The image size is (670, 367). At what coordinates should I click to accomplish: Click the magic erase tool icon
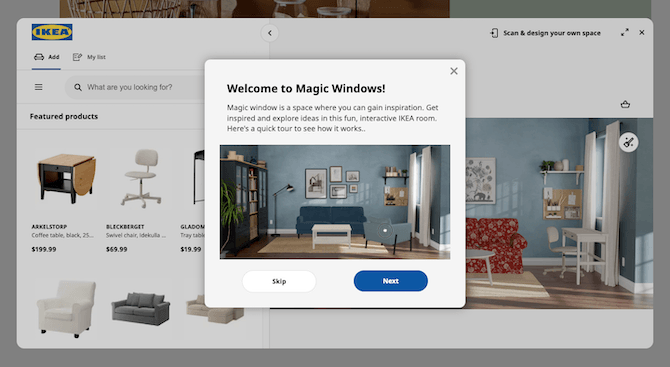pos(629,142)
